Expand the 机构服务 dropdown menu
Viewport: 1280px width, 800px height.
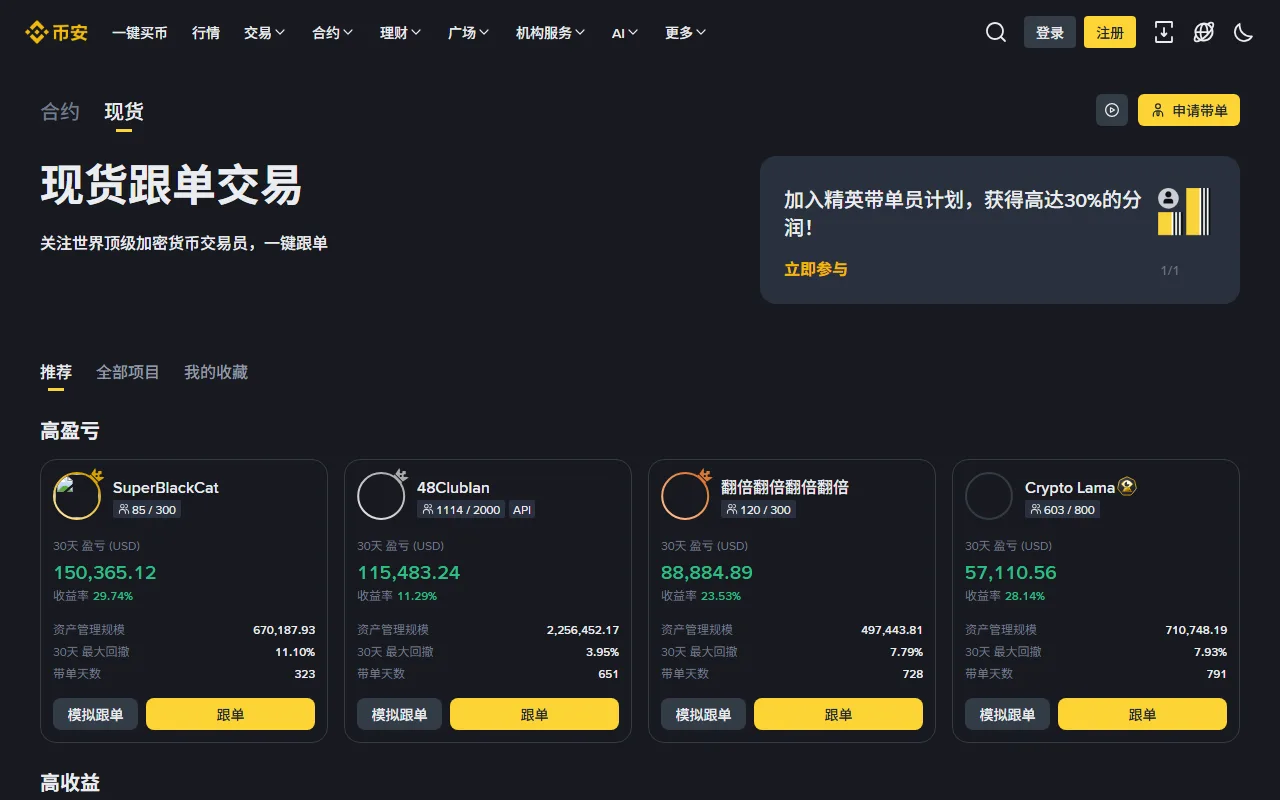tap(551, 33)
